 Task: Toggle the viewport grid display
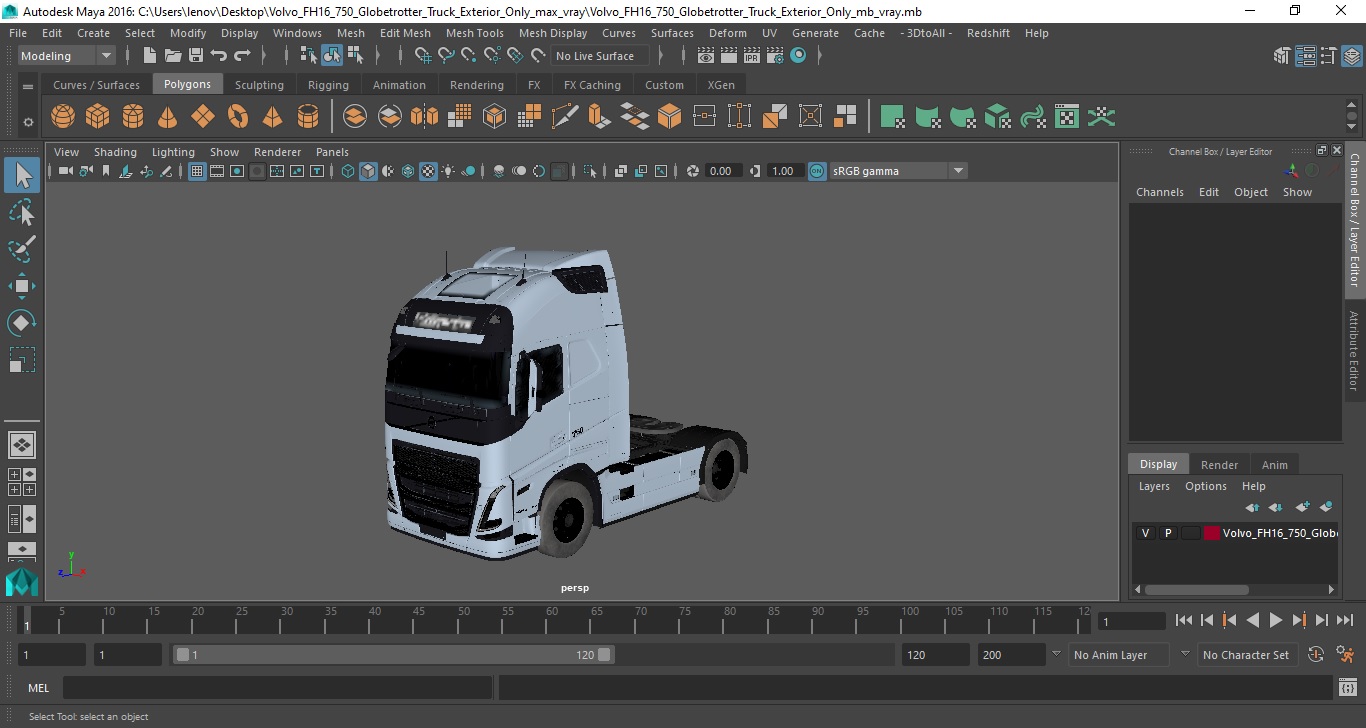point(197,171)
